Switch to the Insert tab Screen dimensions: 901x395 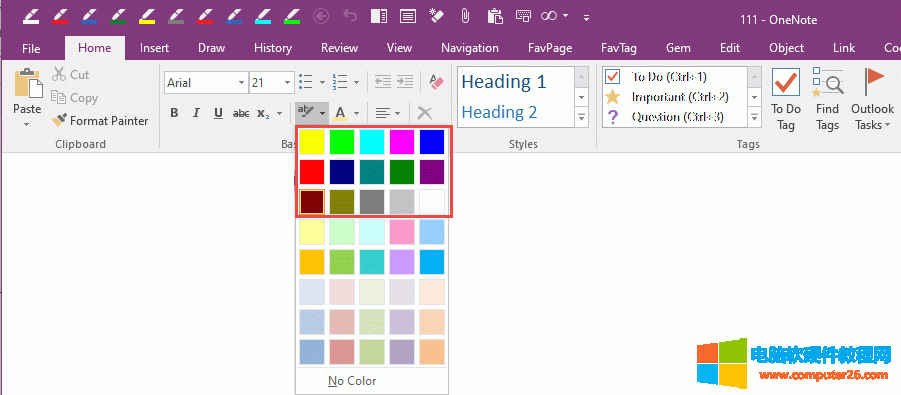(x=155, y=48)
